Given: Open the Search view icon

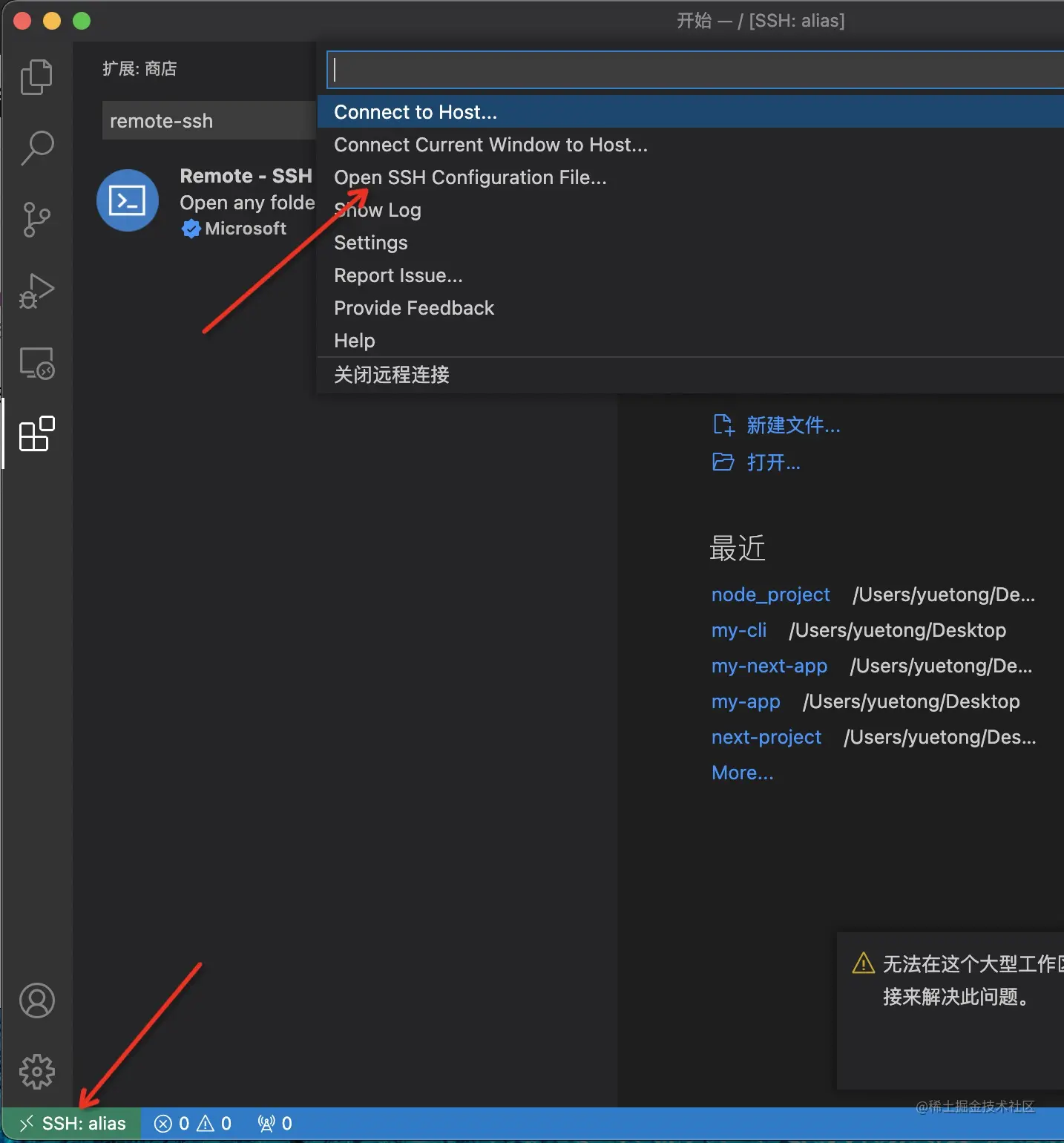Looking at the screenshot, I should (36, 148).
